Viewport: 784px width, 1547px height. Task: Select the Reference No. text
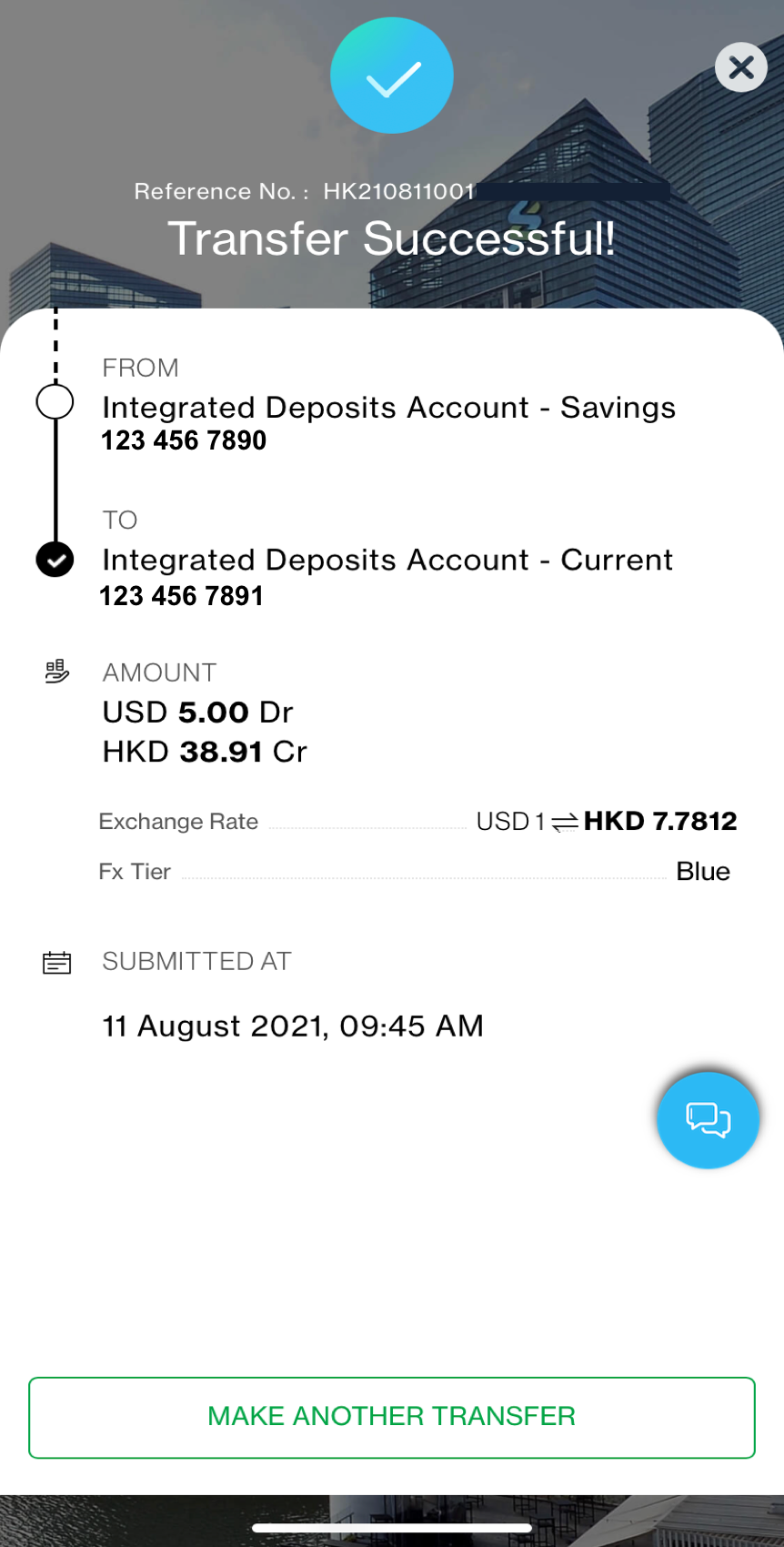coord(305,192)
